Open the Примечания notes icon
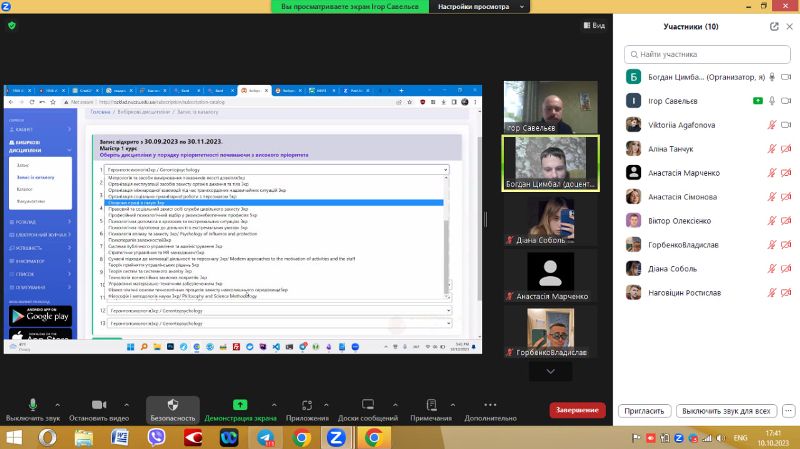Screen dimensions: 800x449 pyautogui.click(x=431, y=404)
